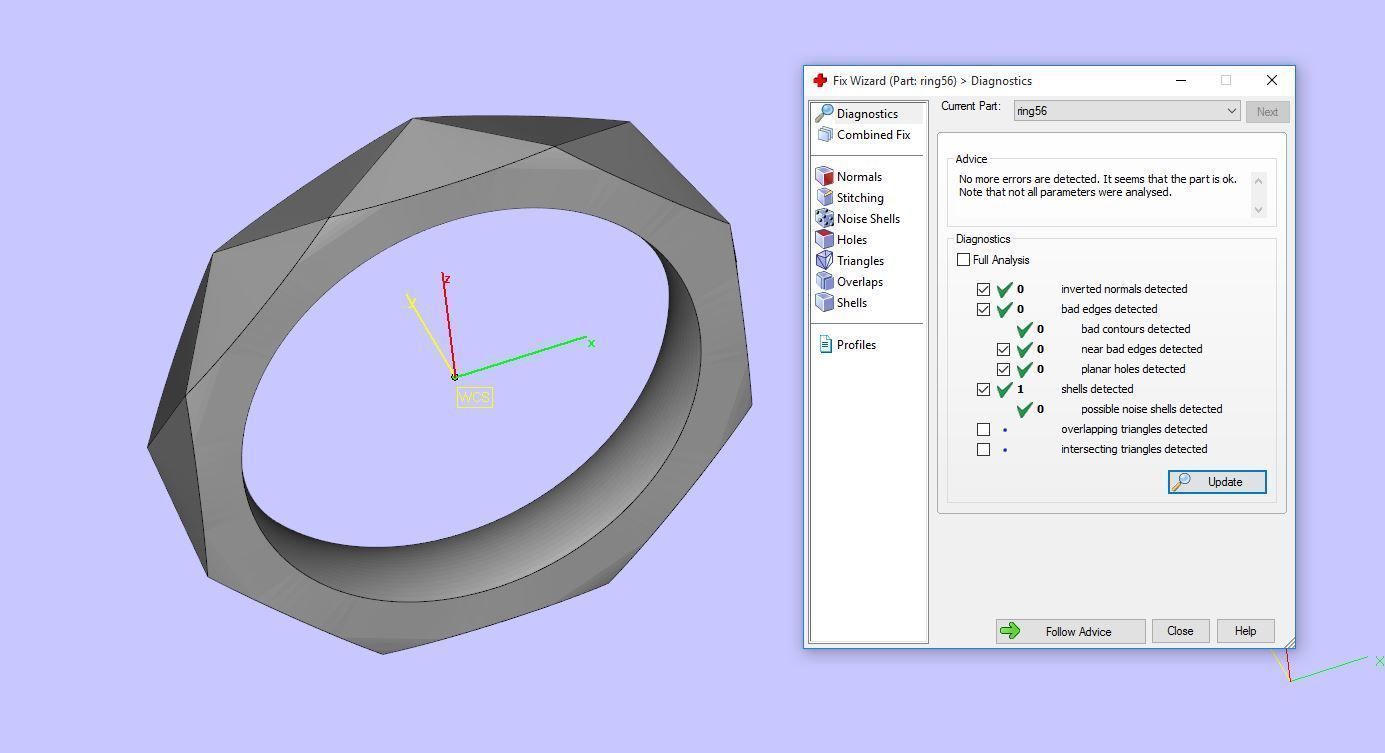Close Fix Wizard with title bar X

1271,80
